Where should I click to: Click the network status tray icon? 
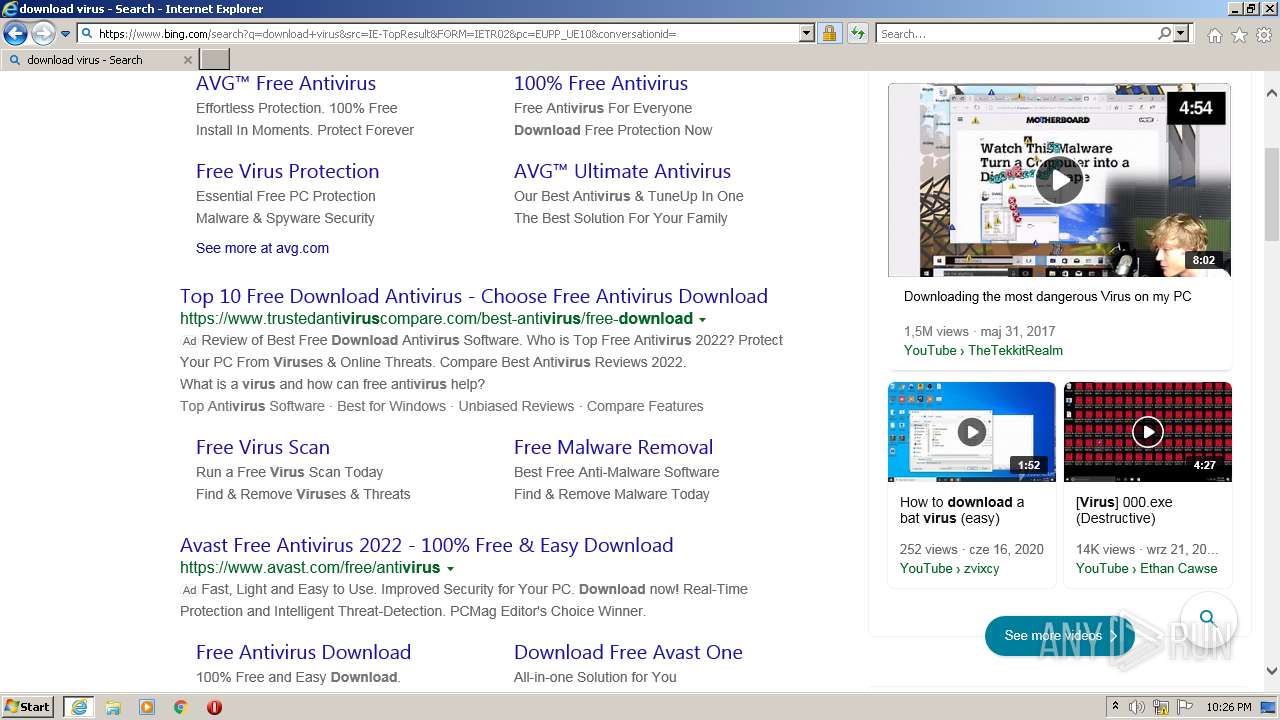(1161, 707)
